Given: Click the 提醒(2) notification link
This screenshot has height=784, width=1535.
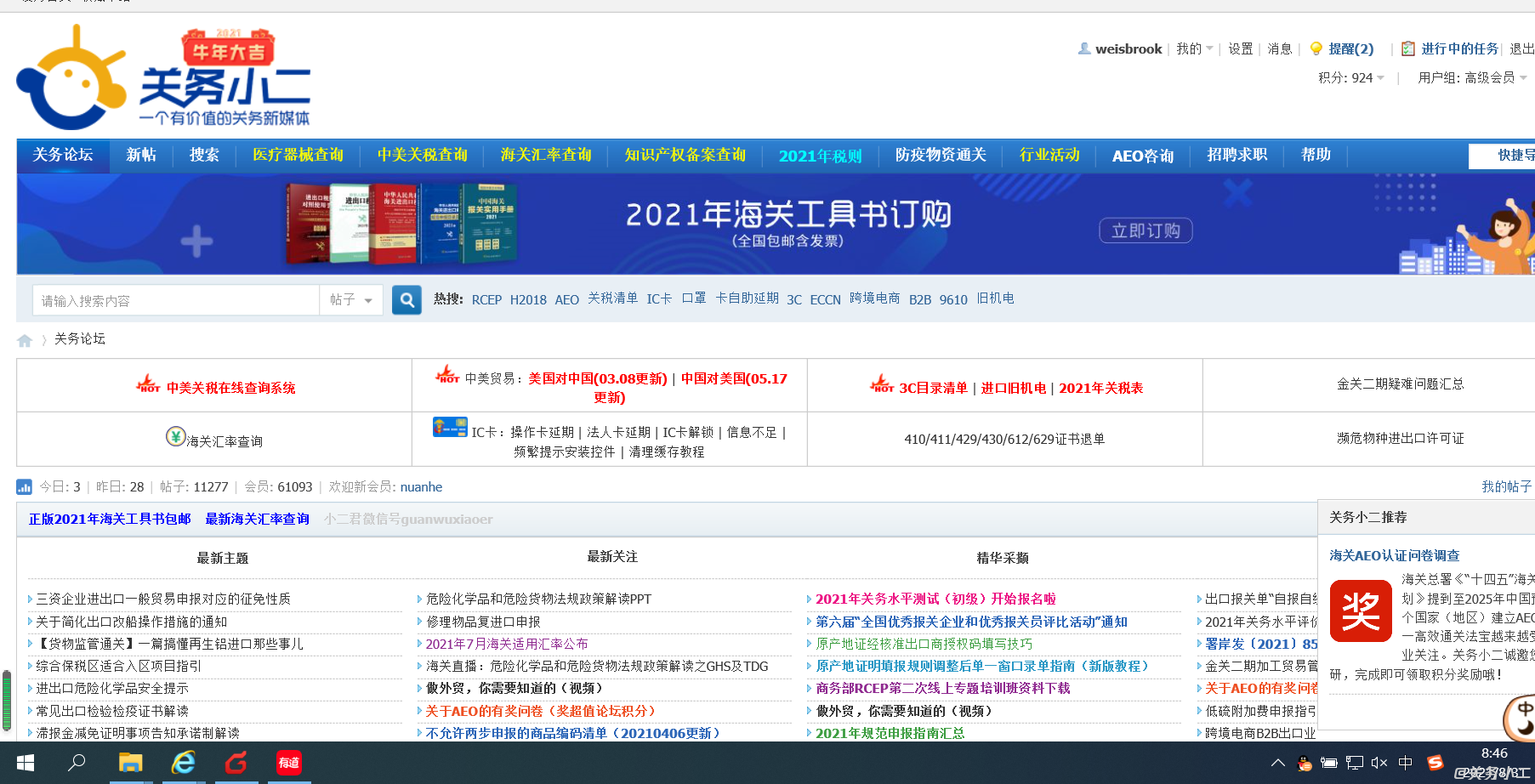Looking at the screenshot, I should coord(1351,48).
